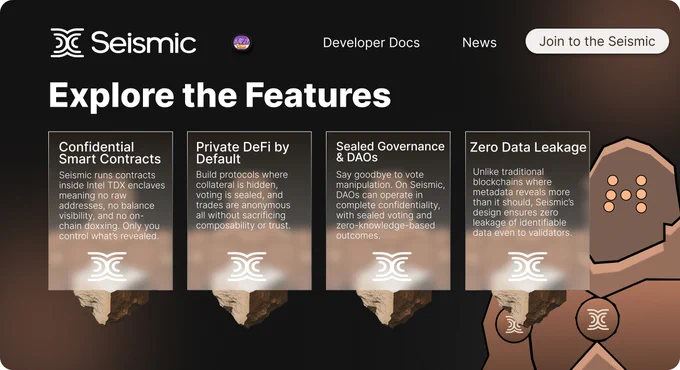Click the rock under Private DeFi card
Viewport: 680px width, 370px height.
pos(249,308)
